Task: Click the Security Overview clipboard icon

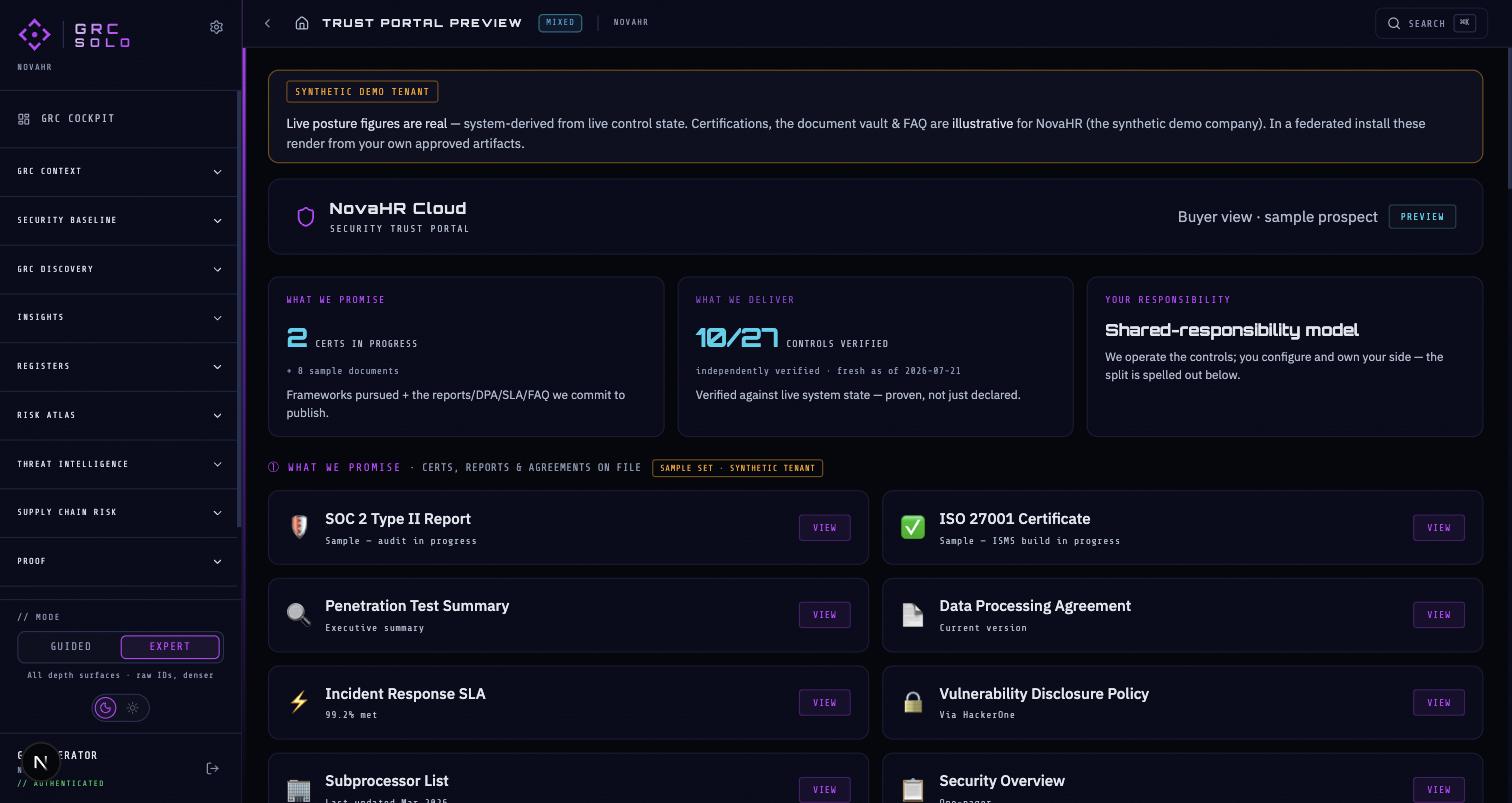Action: click(x=913, y=789)
